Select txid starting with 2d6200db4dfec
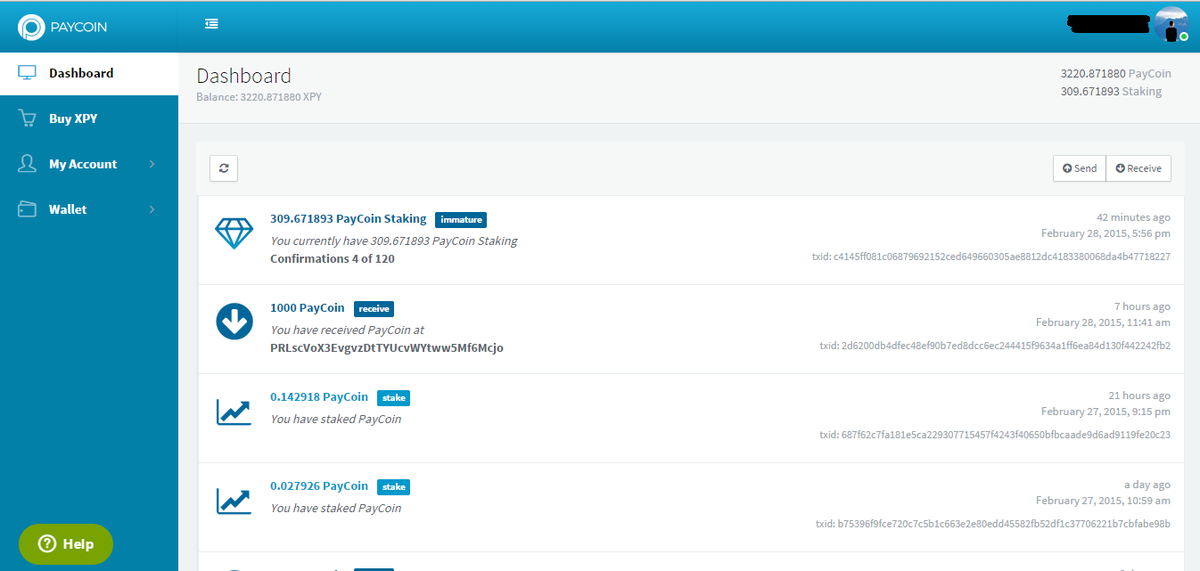This screenshot has width=1200, height=571. tap(995, 346)
